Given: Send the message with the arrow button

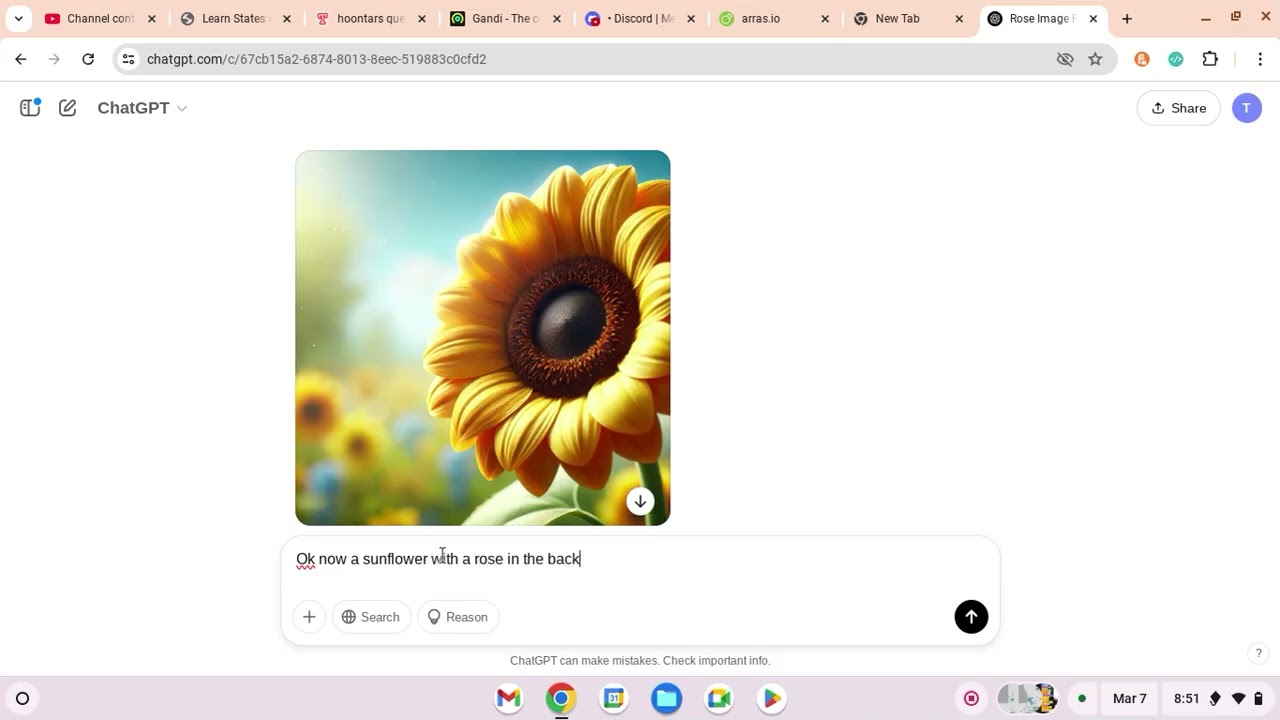Looking at the screenshot, I should click(971, 617).
